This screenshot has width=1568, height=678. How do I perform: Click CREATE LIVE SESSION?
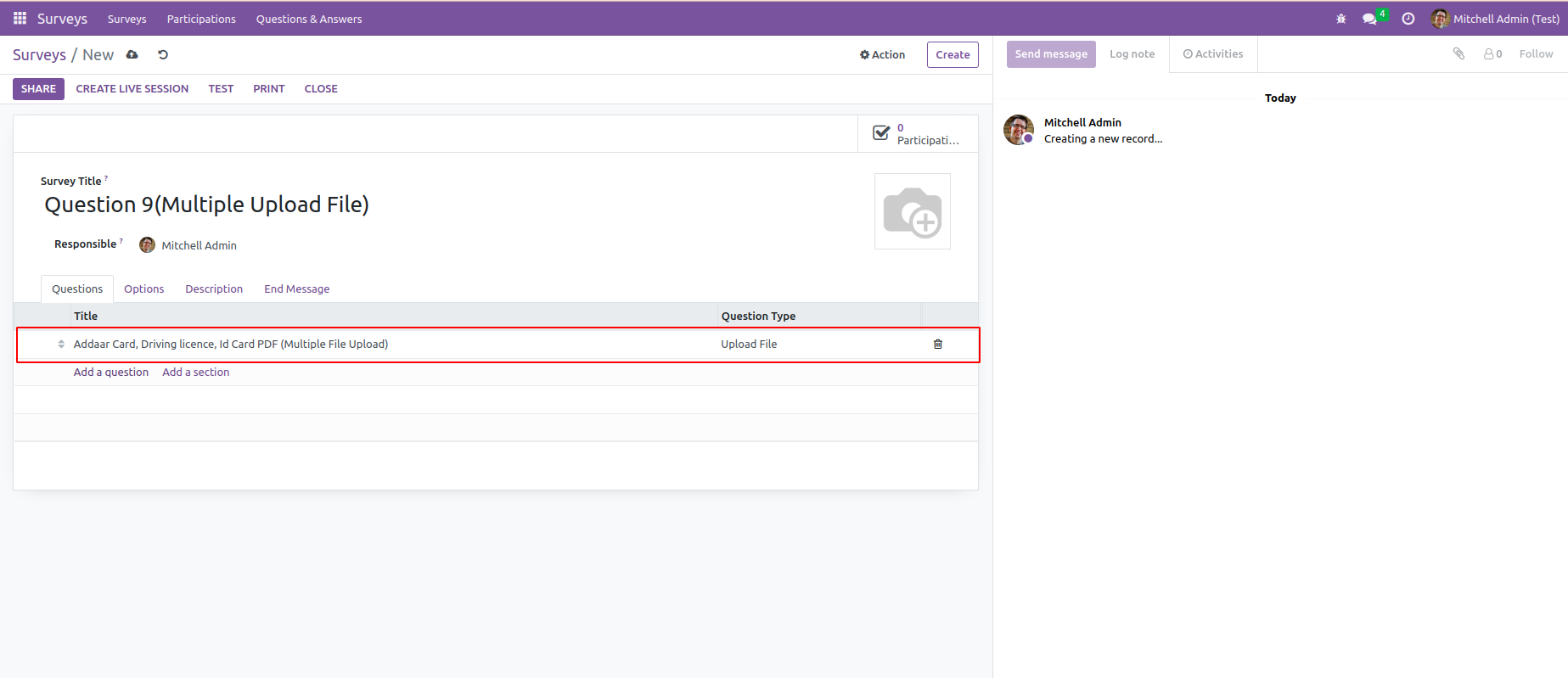(132, 88)
